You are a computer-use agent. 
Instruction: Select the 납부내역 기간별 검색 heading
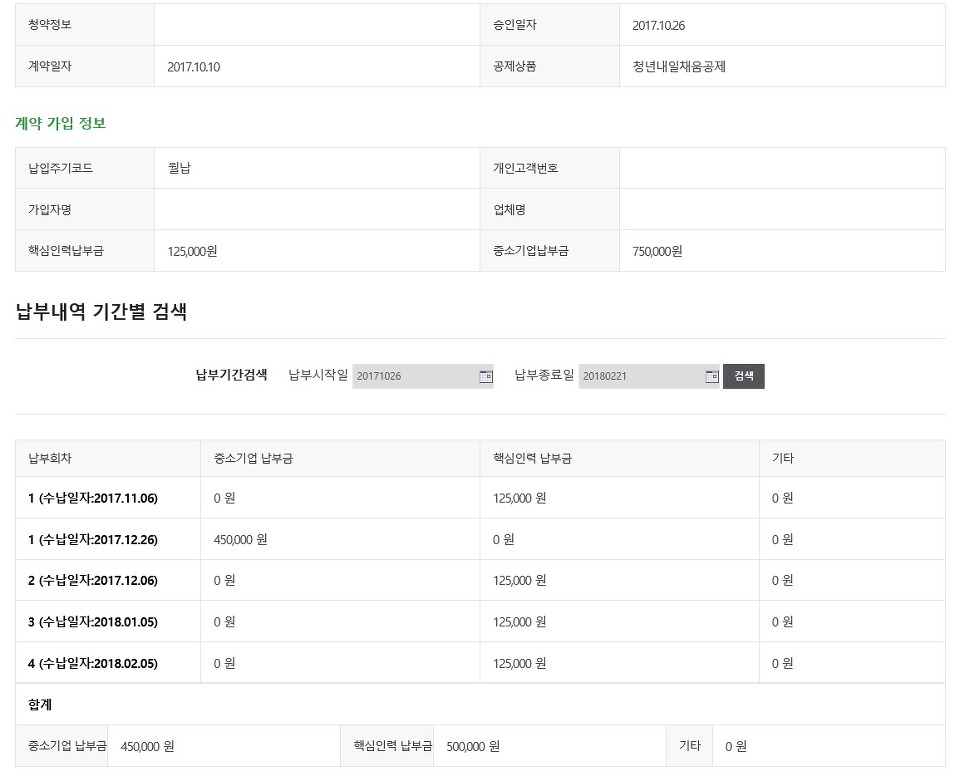101,312
